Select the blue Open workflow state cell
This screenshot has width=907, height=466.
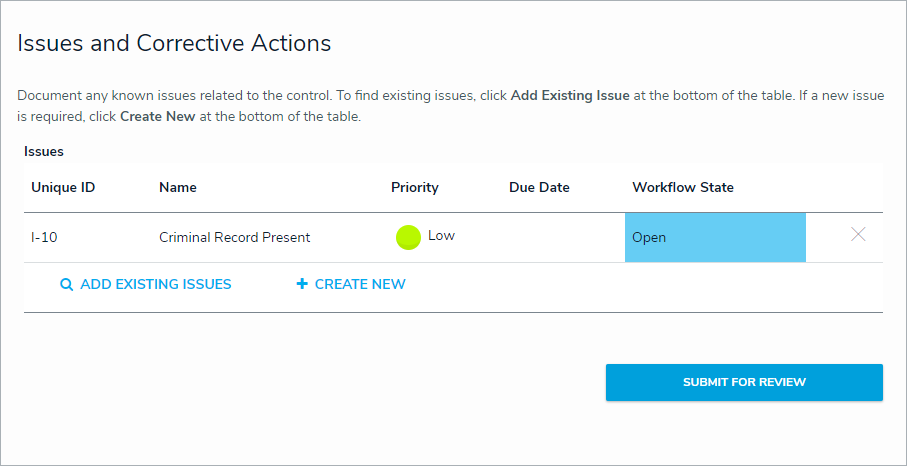pos(715,238)
